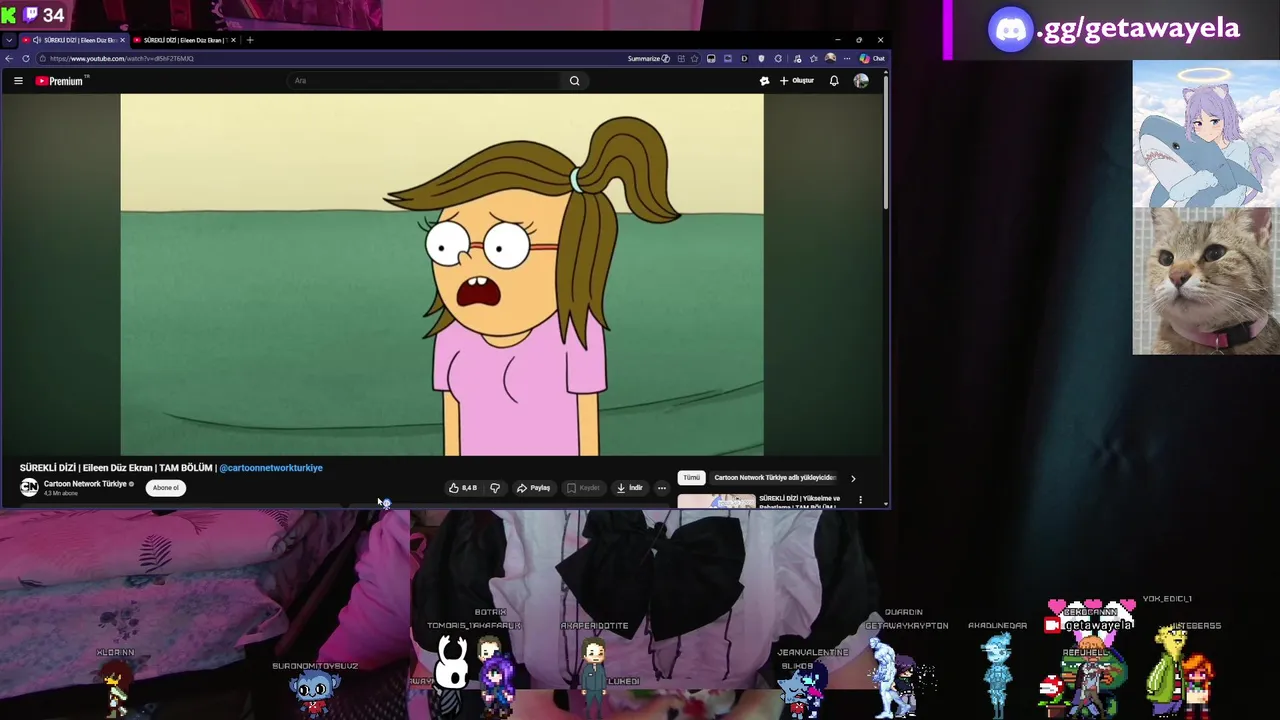Click Summarize in the address bar

[x=649, y=58]
